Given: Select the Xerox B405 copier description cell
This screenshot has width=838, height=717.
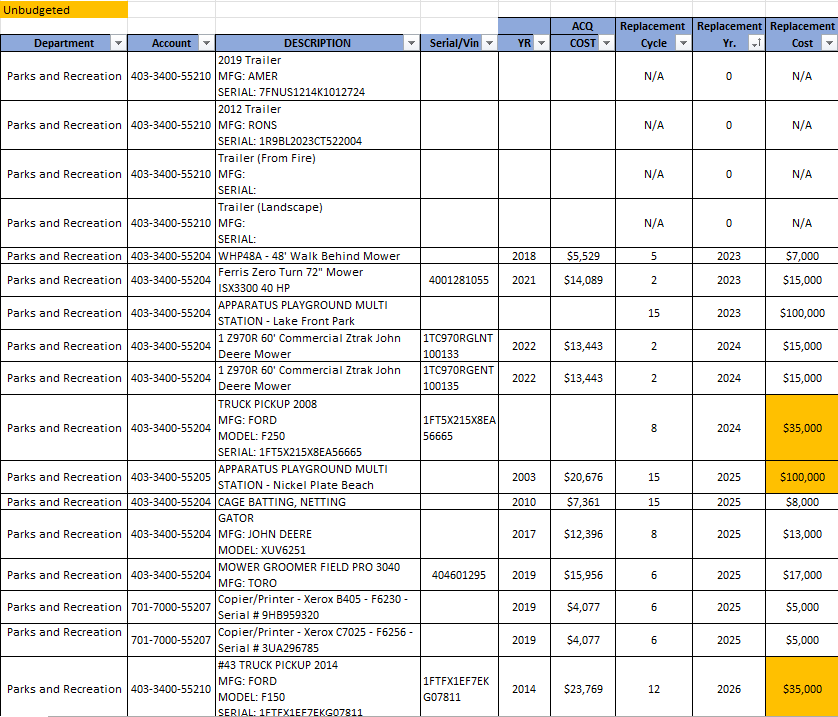Looking at the screenshot, I should pos(317,607).
